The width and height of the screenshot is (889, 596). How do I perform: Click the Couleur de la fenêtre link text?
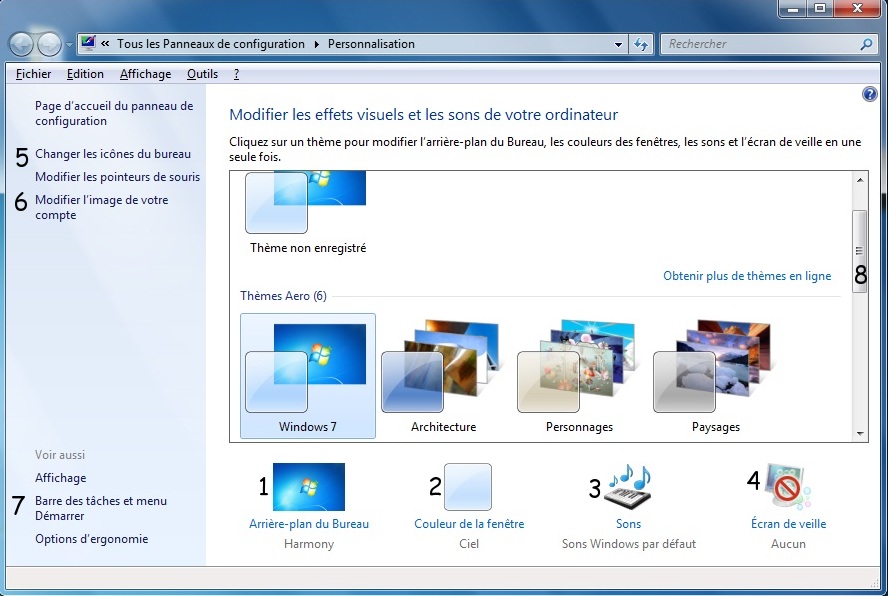click(469, 524)
